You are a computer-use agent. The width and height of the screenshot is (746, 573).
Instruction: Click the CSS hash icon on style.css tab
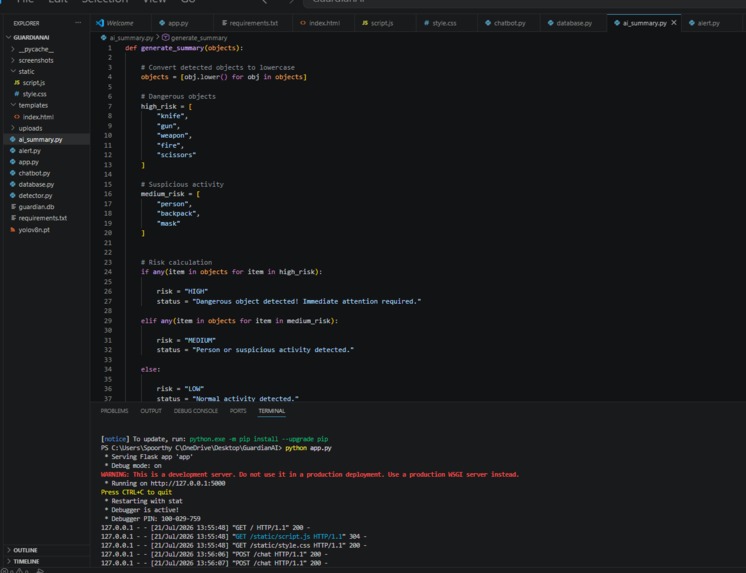coord(426,23)
